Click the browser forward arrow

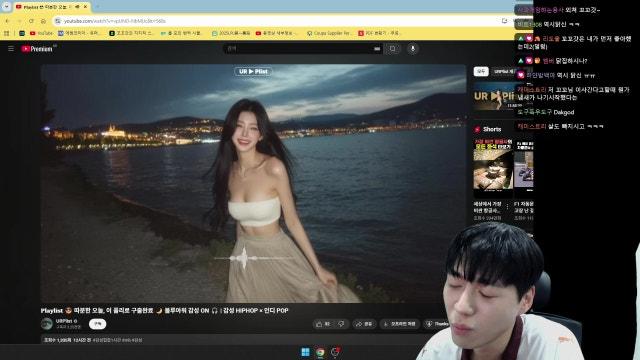click(x=19, y=21)
